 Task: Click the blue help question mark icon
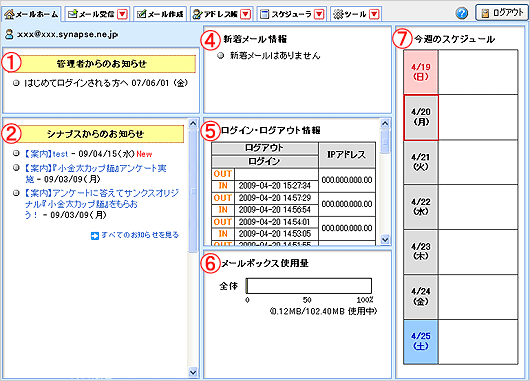[x=461, y=13]
